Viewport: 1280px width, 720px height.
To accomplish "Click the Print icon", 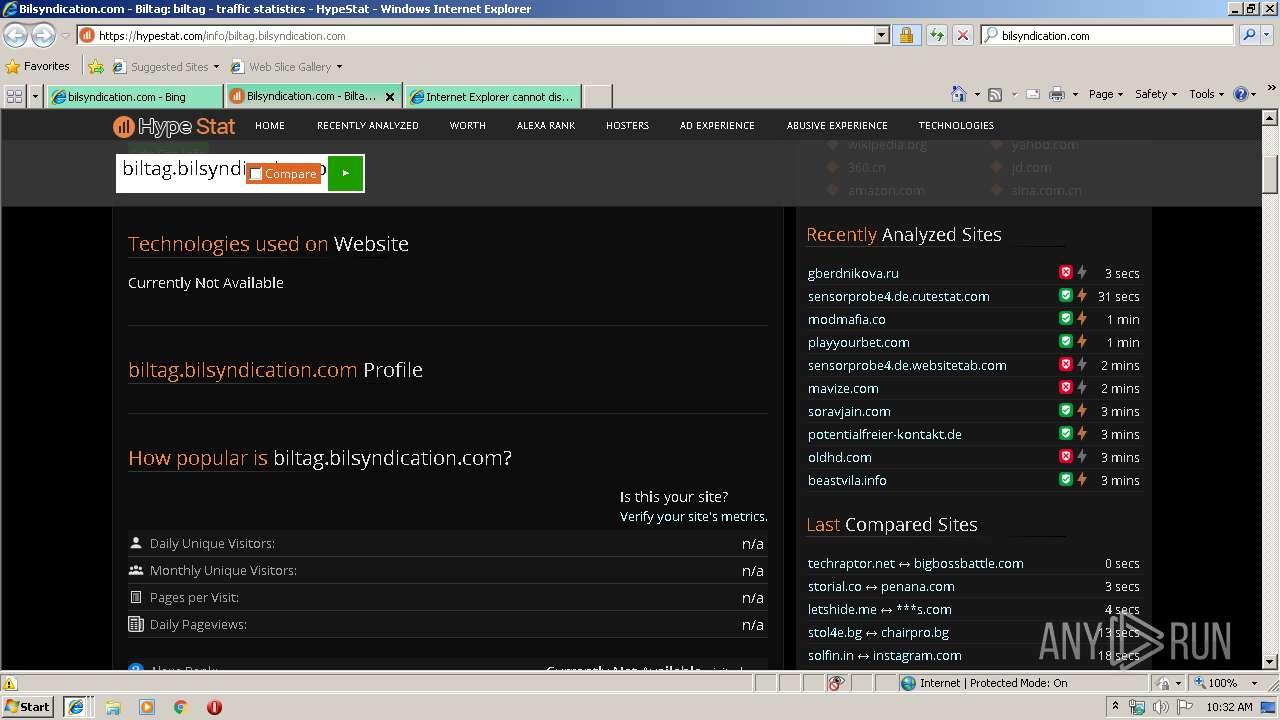I will (x=1057, y=94).
